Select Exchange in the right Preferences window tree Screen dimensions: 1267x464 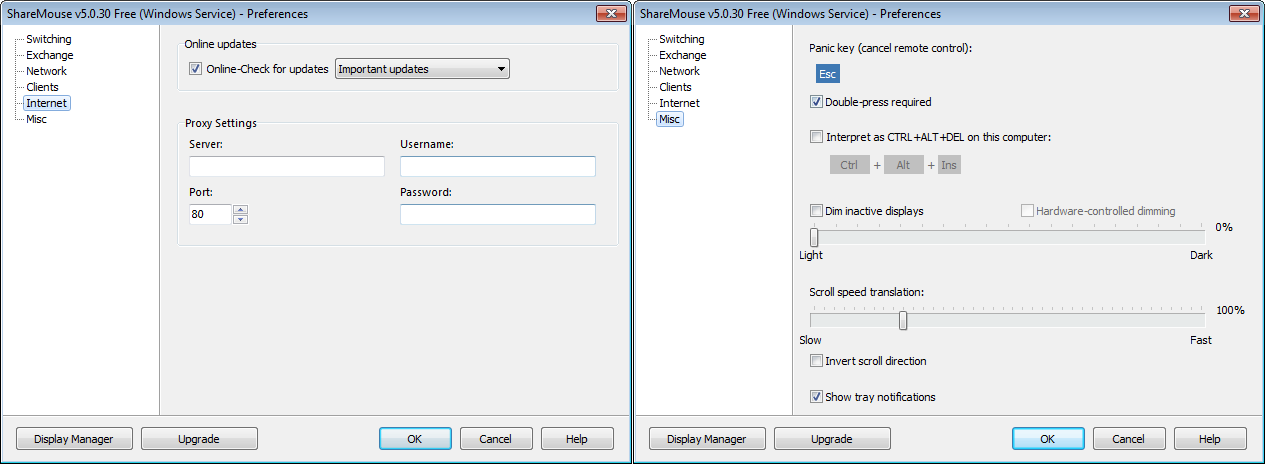coord(682,55)
